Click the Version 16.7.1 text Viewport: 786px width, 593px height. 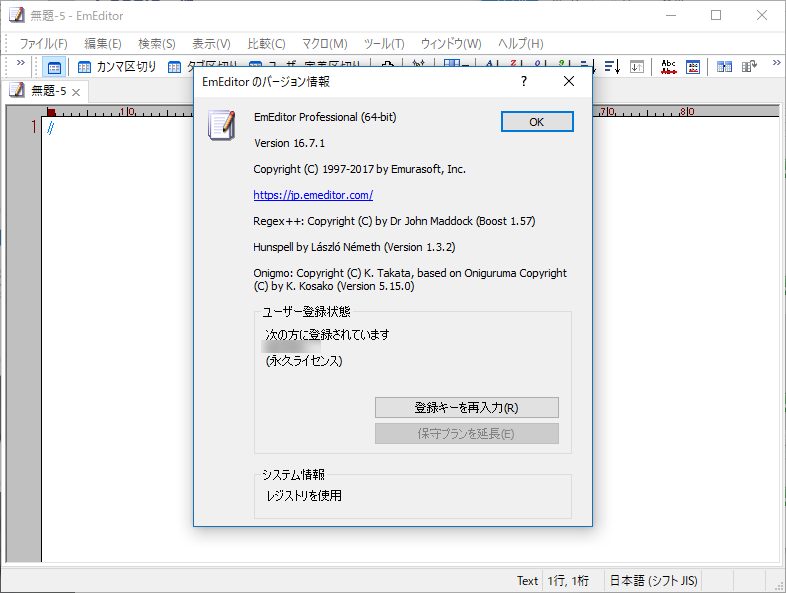(289, 143)
